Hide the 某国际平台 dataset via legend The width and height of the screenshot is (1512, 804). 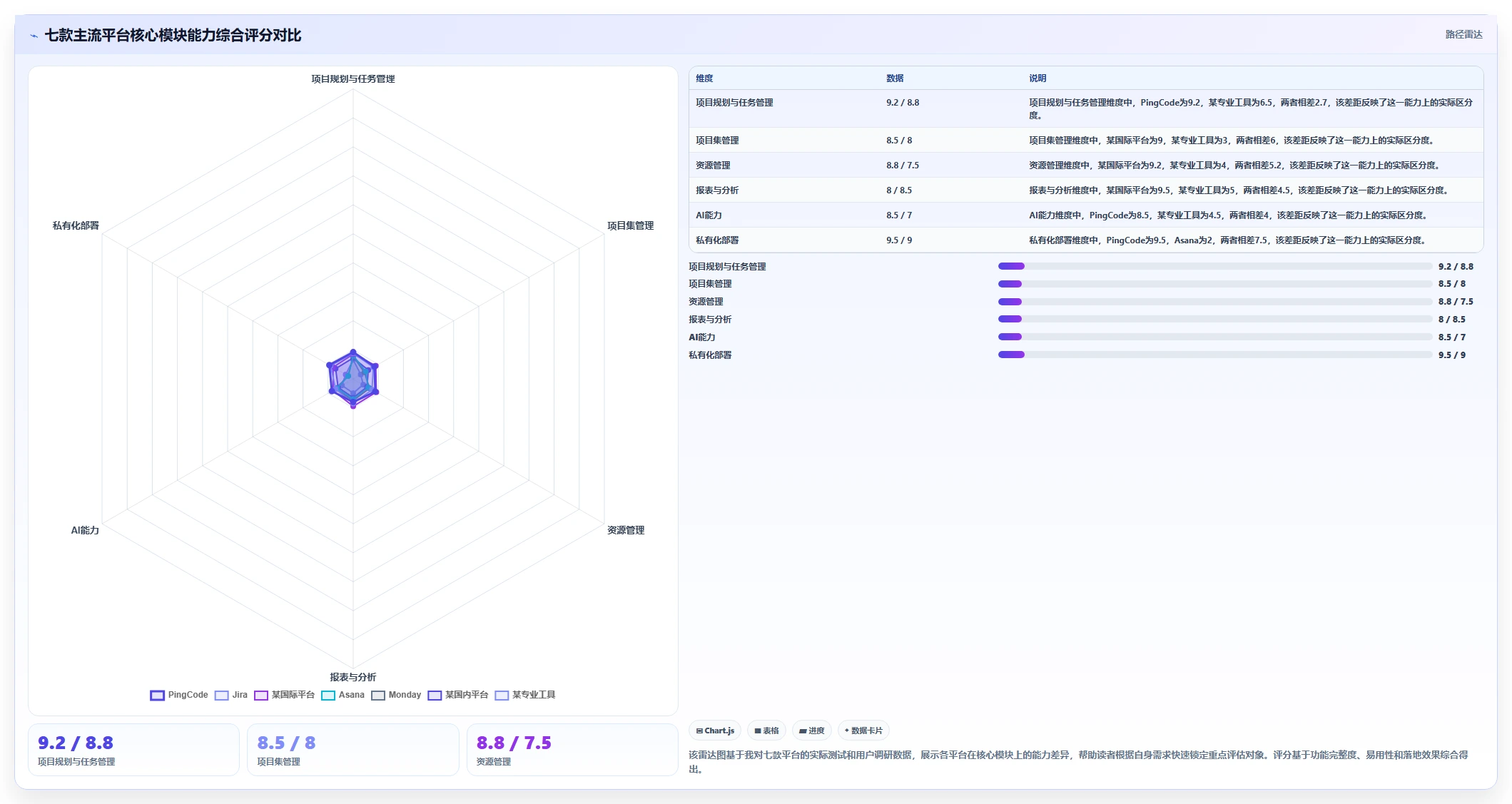point(284,695)
